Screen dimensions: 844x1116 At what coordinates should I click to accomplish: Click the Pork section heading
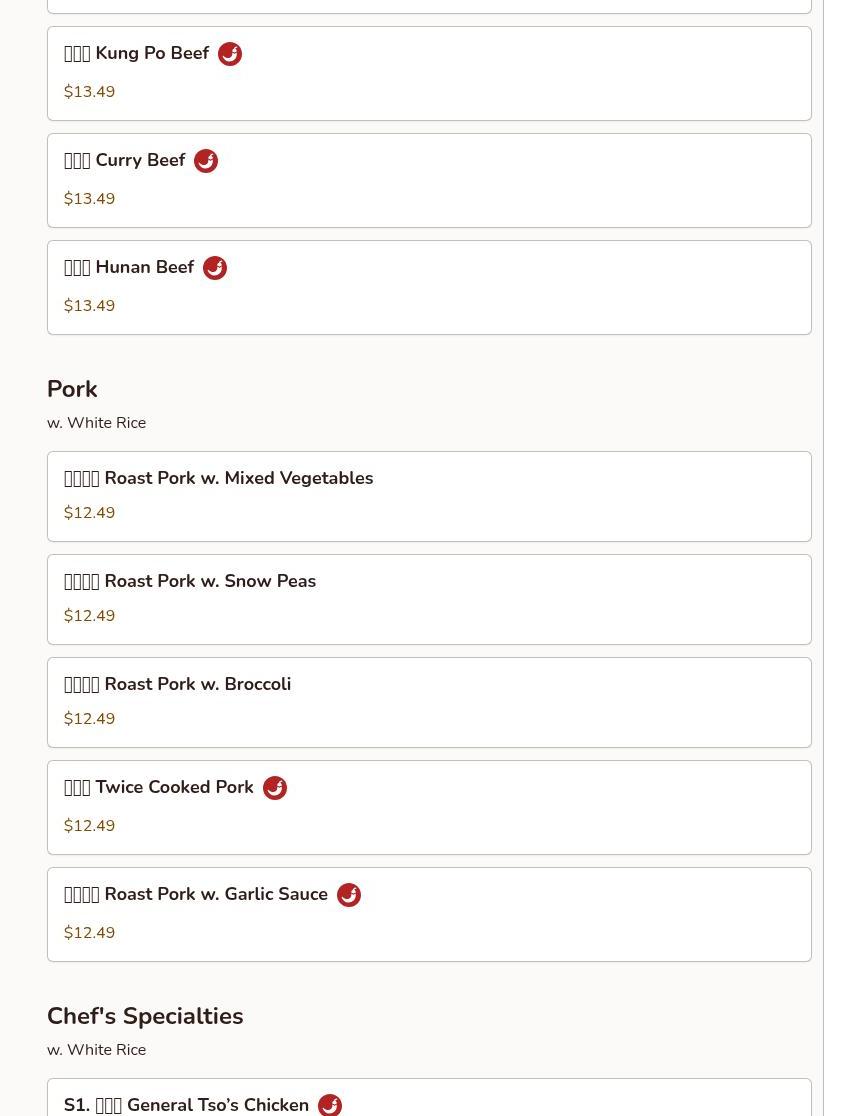coord(72,389)
